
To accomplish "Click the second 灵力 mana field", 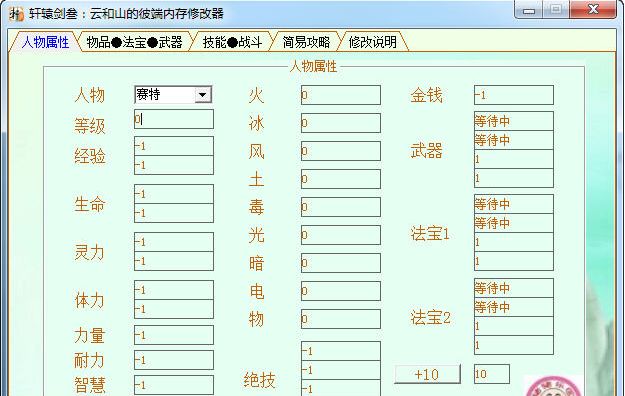I will [x=174, y=261].
